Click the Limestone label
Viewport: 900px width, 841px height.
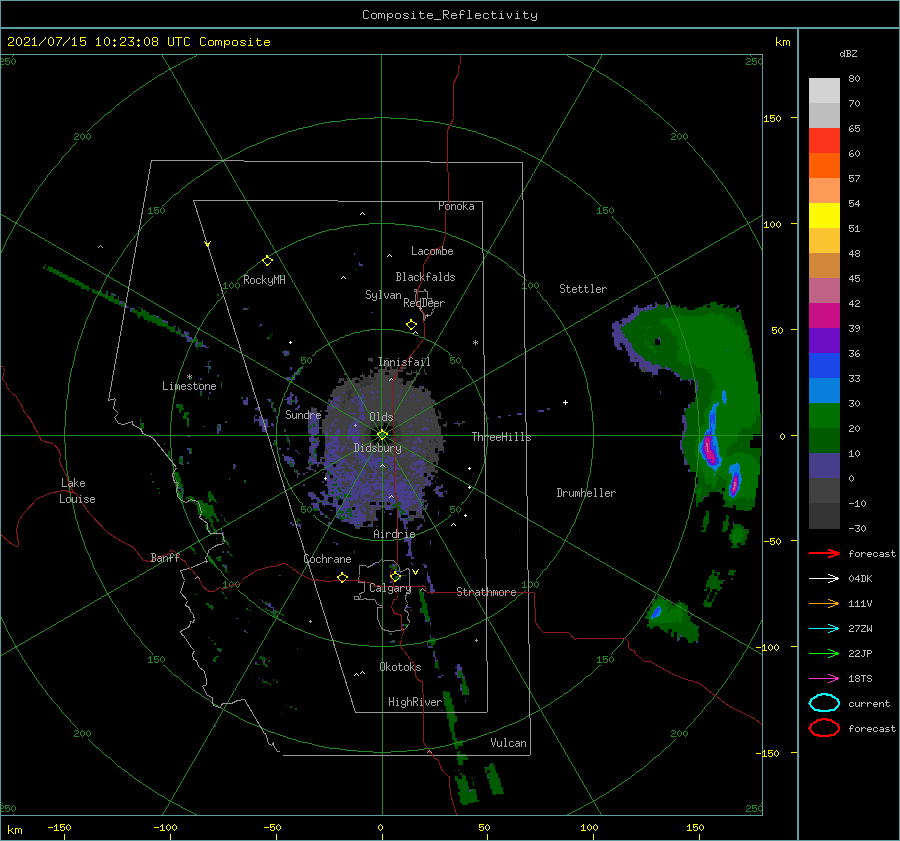point(189,386)
